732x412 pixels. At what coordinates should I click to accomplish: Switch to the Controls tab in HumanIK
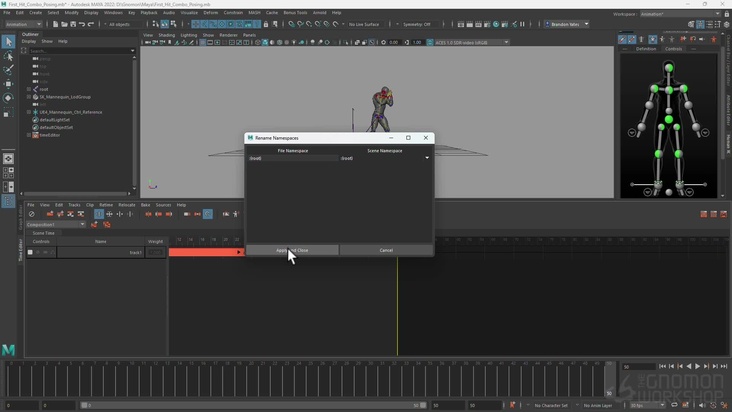pos(673,49)
